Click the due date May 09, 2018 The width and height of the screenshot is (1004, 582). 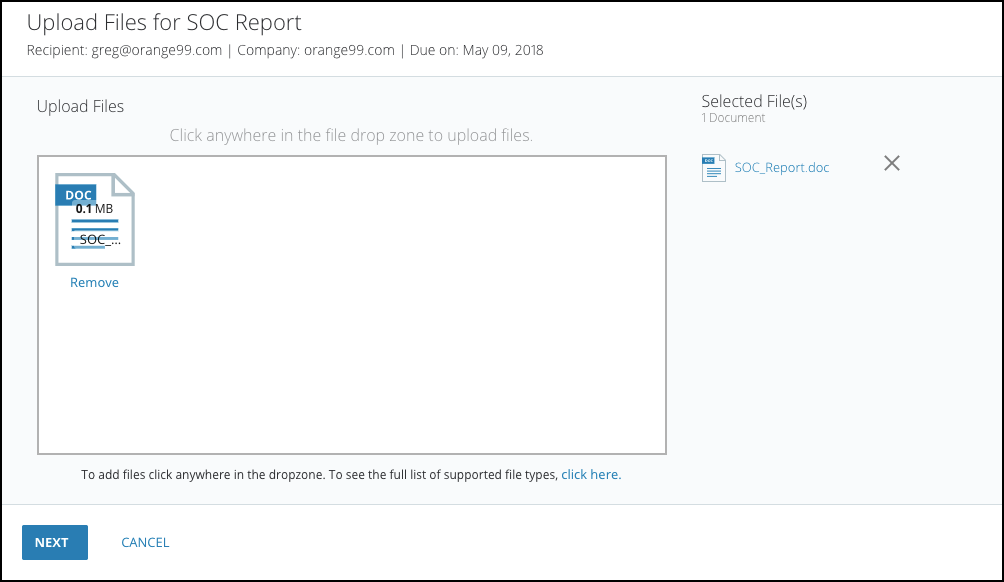503,51
